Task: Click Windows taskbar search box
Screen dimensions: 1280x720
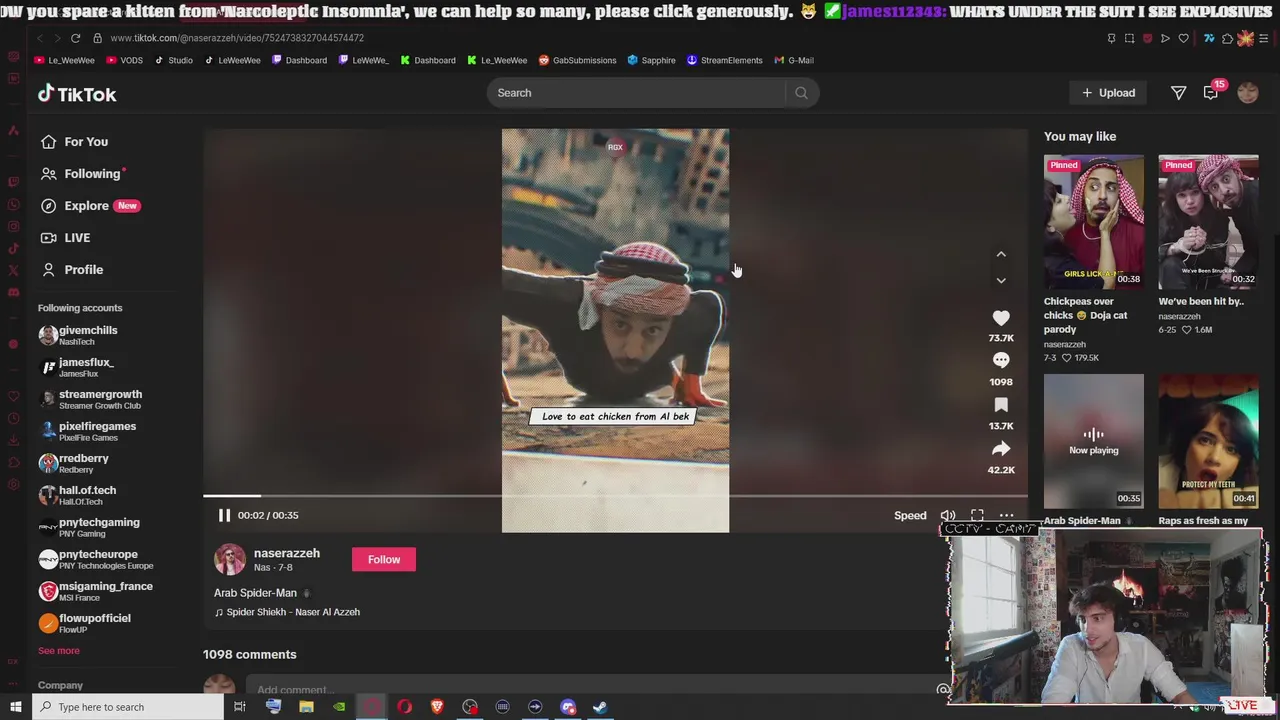Action: pos(128,707)
